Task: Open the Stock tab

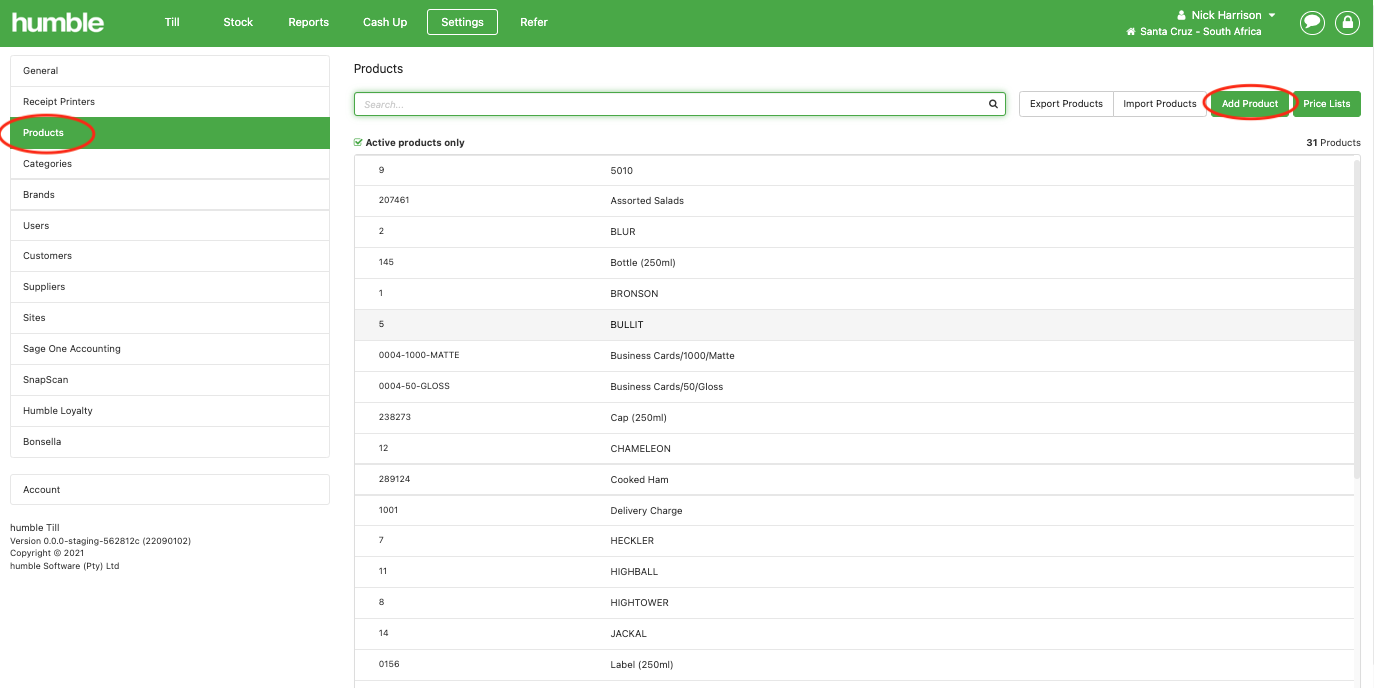Action: point(238,22)
